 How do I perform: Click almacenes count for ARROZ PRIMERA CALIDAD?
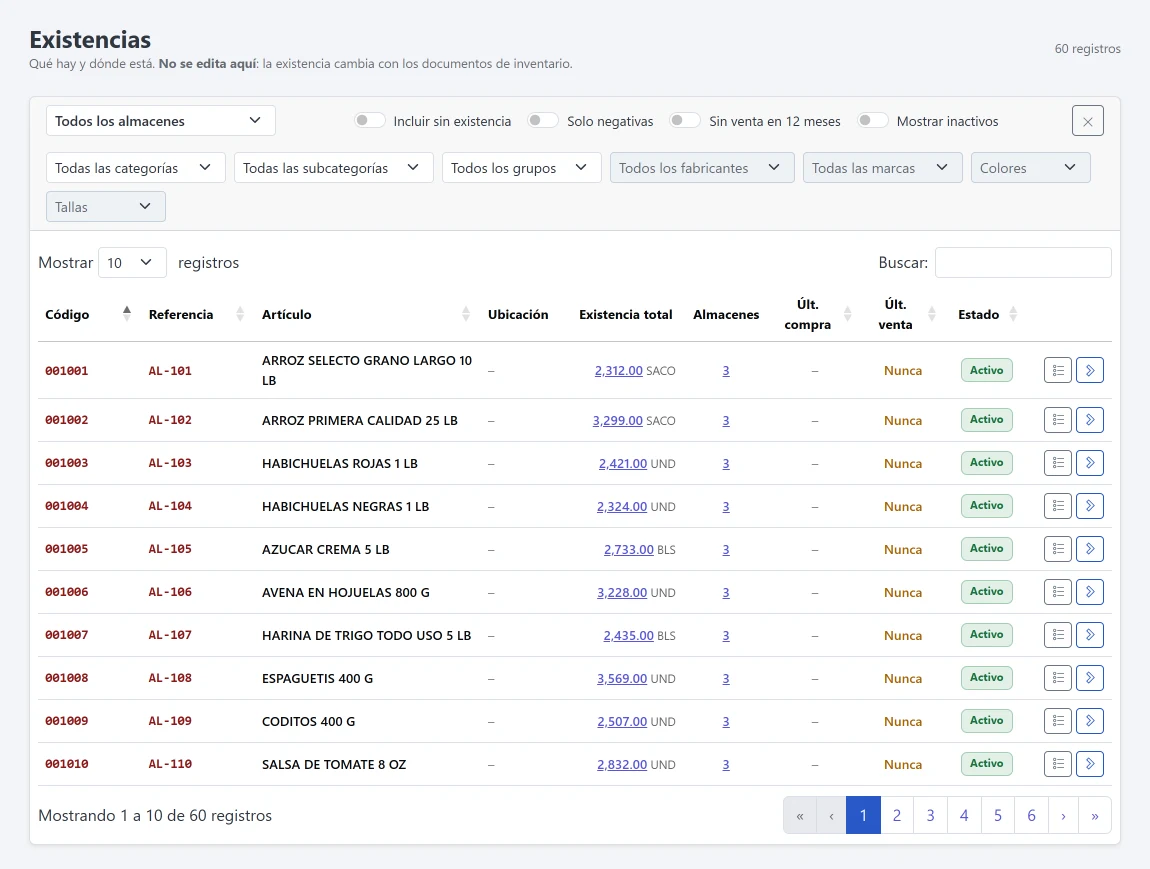click(726, 421)
